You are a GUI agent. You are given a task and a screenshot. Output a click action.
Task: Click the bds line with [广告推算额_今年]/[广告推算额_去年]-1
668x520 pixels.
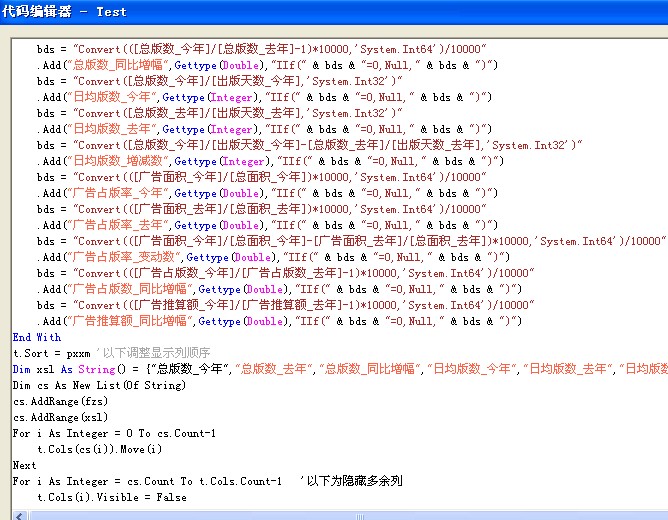[x=285, y=305]
